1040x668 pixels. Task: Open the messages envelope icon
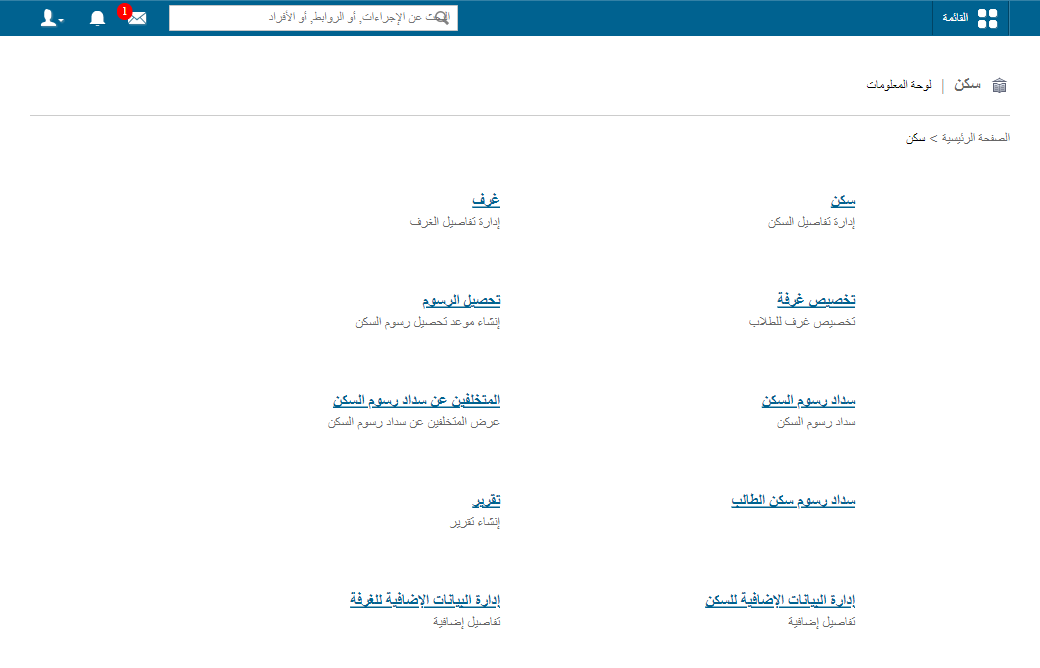tap(137, 18)
